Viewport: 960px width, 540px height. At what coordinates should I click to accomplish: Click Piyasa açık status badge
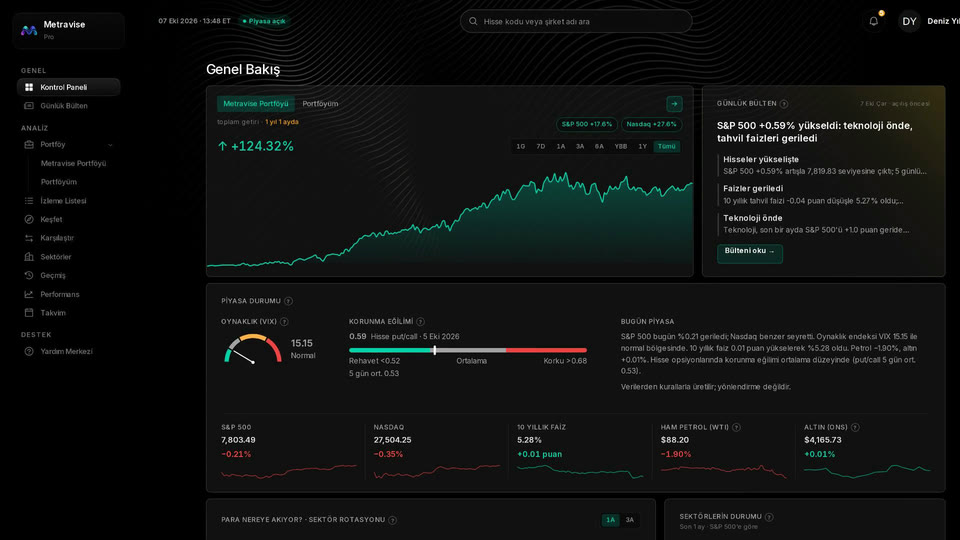click(x=264, y=21)
